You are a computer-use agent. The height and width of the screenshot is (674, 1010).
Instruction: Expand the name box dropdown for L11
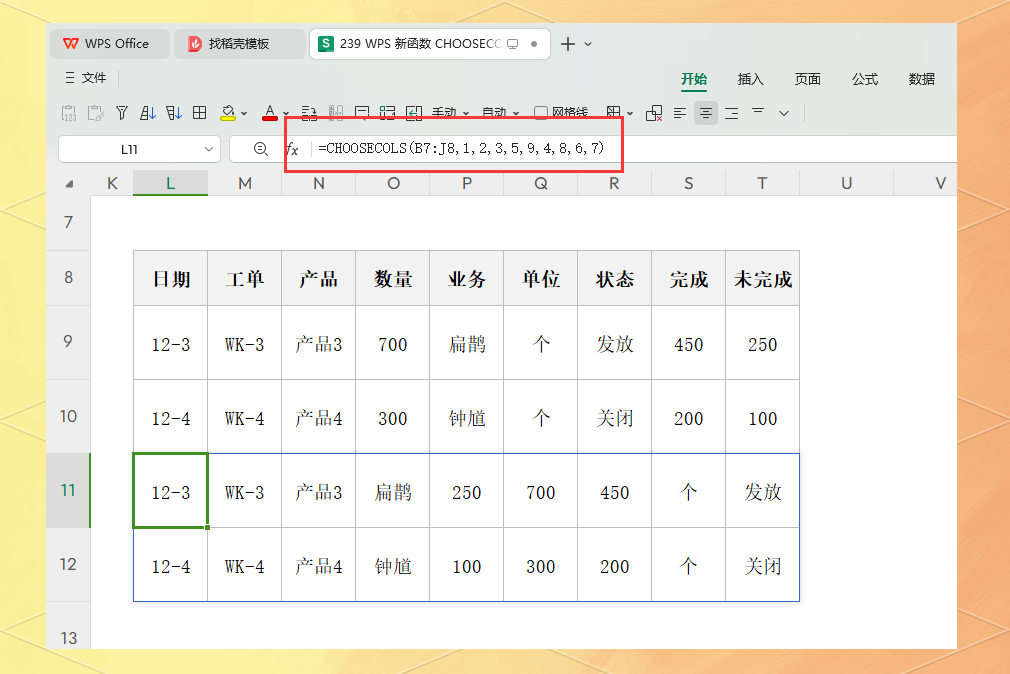click(x=209, y=149)
